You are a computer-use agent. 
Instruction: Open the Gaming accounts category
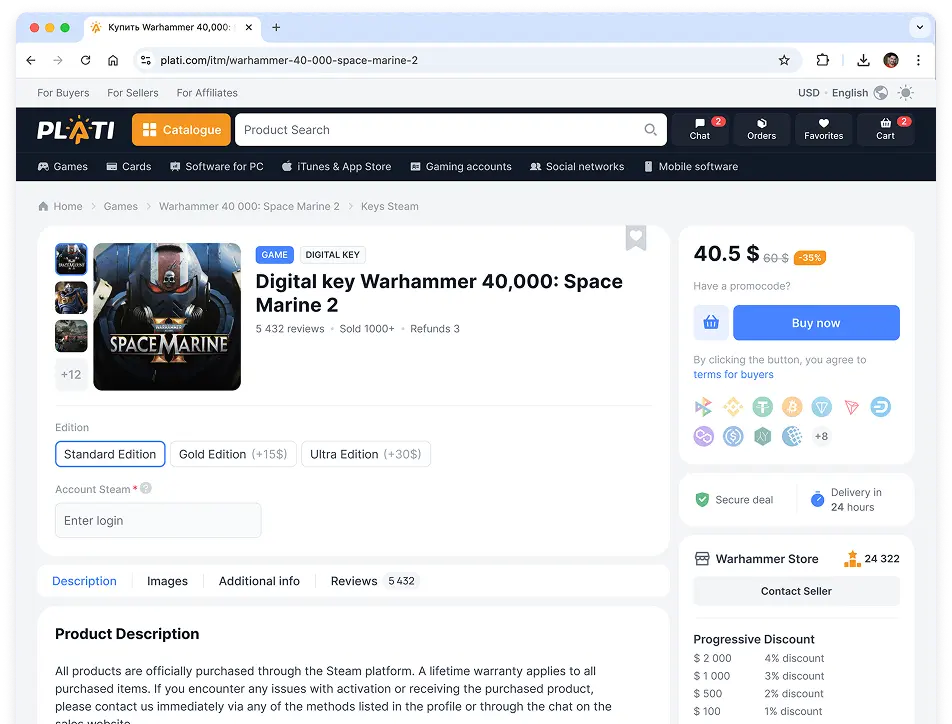point(461,166)
